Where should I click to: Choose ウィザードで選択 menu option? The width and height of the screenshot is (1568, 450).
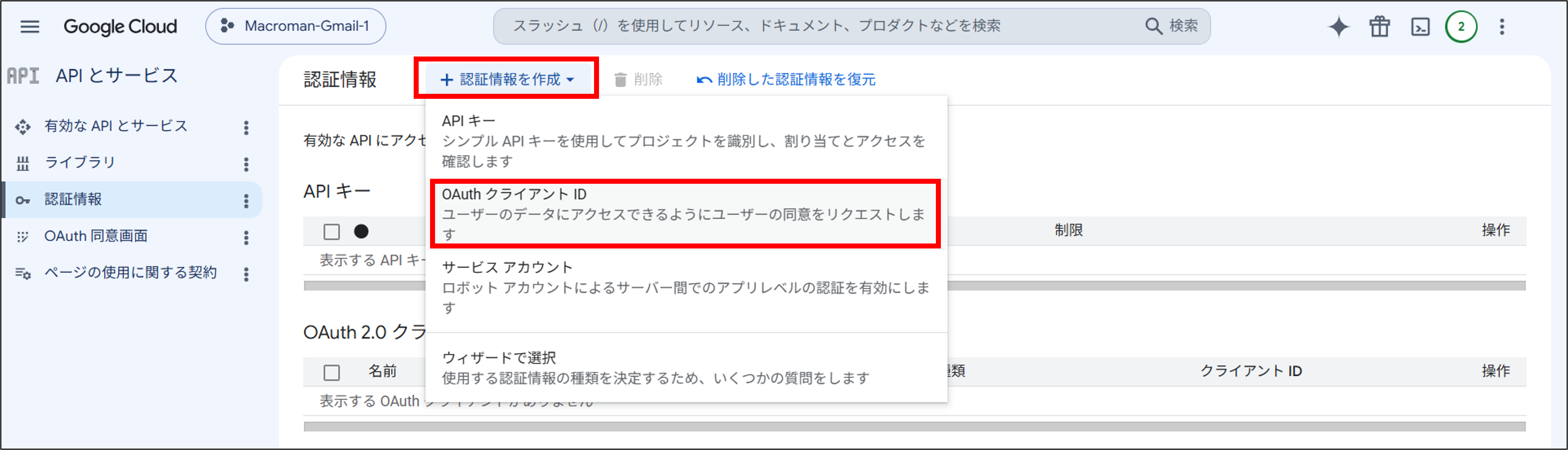click(x=685, y=367)
